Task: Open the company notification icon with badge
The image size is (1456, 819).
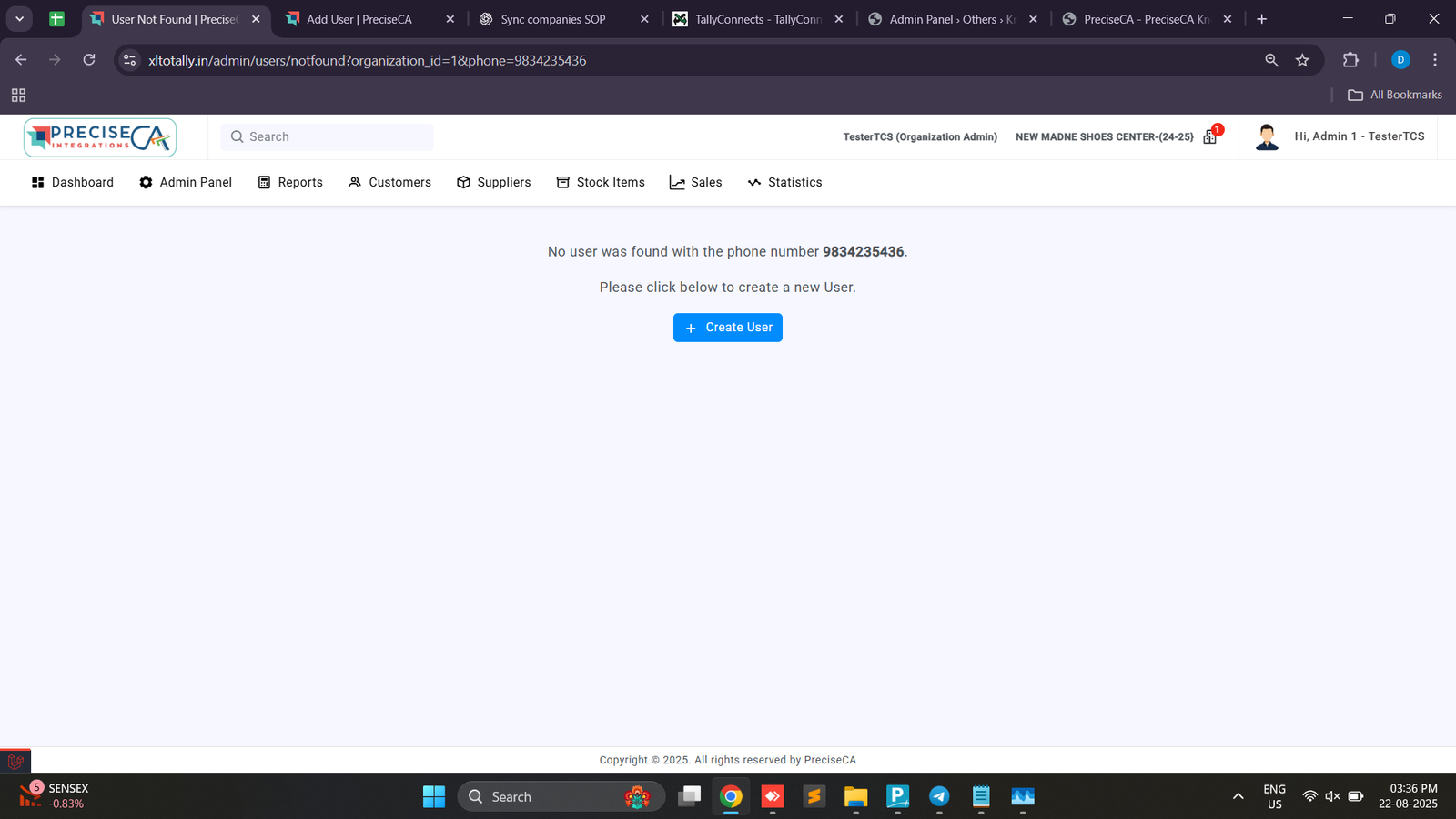Action: coord(1210,136)
